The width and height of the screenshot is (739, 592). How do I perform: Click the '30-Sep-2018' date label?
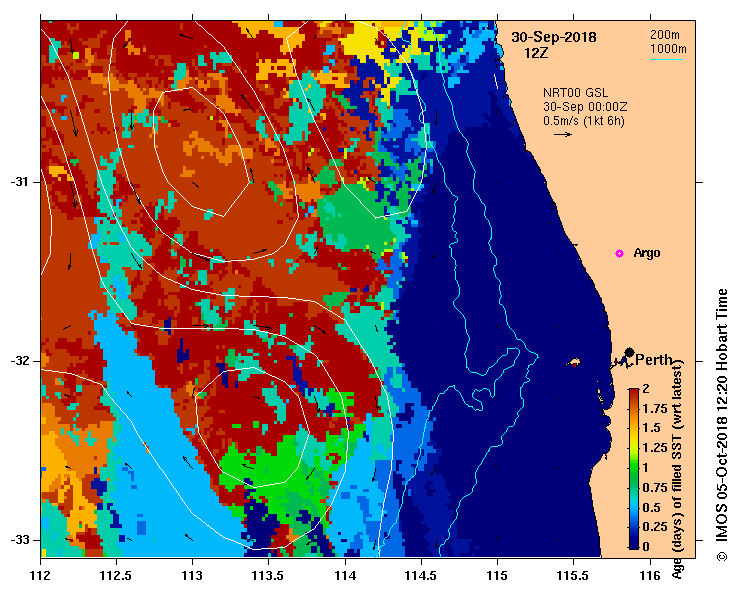[554, 37]
